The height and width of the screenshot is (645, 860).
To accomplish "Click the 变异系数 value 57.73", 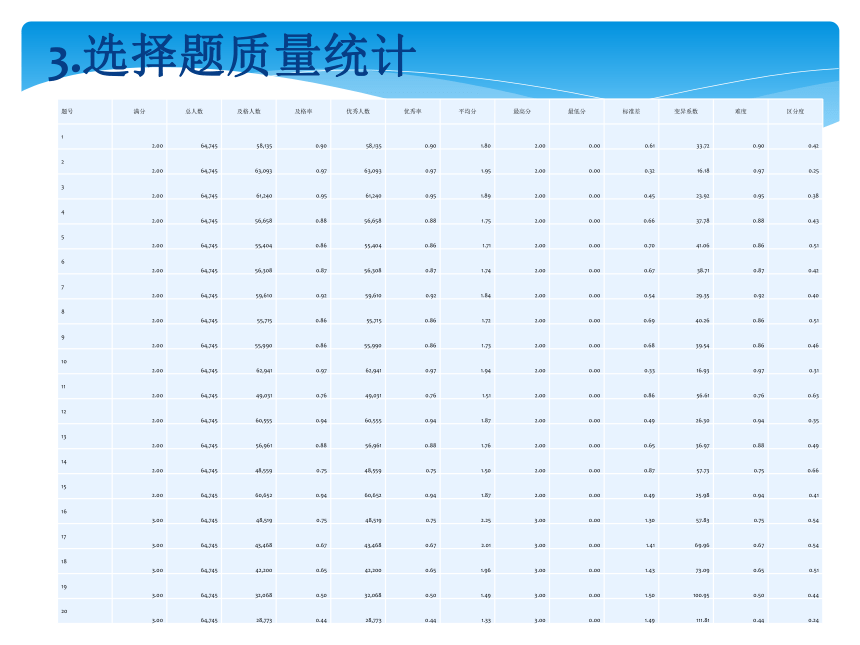I will (x=703, y=471).
